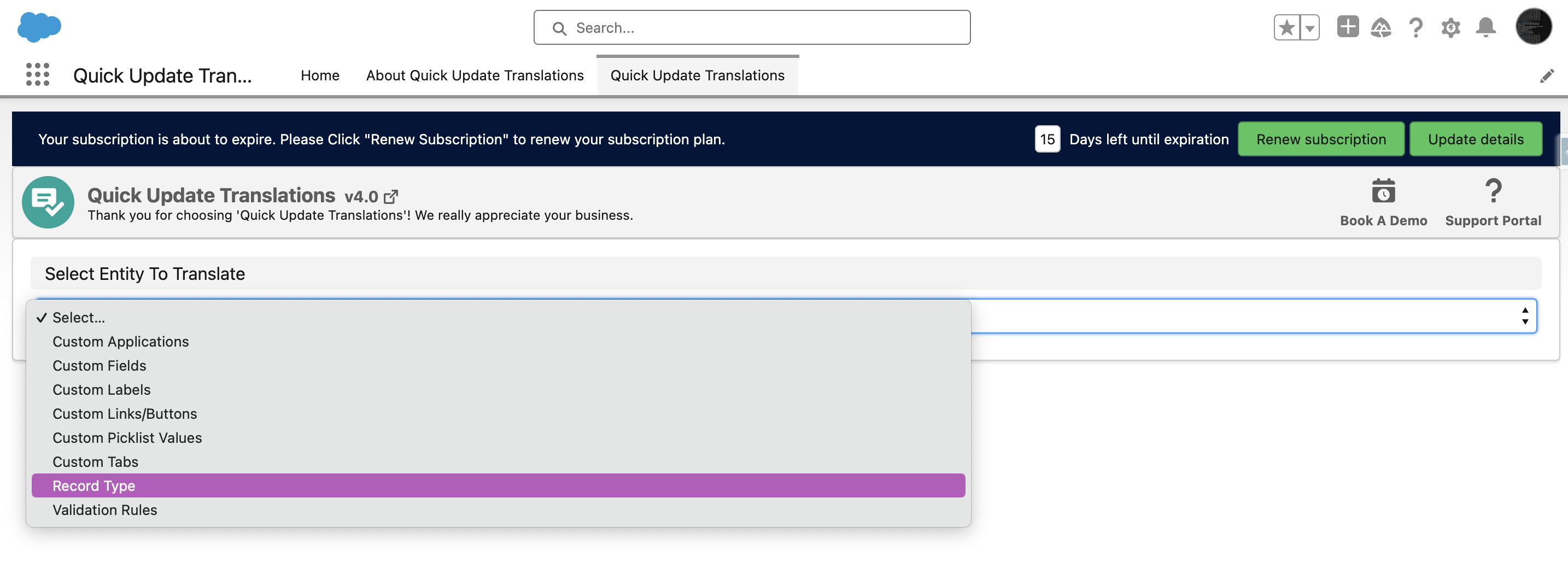Screen dimensions: 1568x562
Task: Click the Book A Demo calendar icon
Action: [1383, 191]
